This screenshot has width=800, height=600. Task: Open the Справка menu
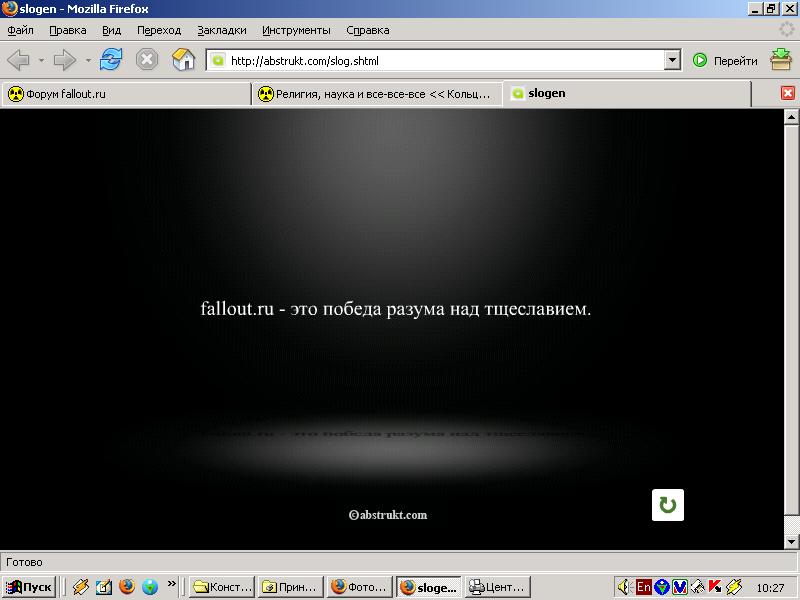coord(367,30)
